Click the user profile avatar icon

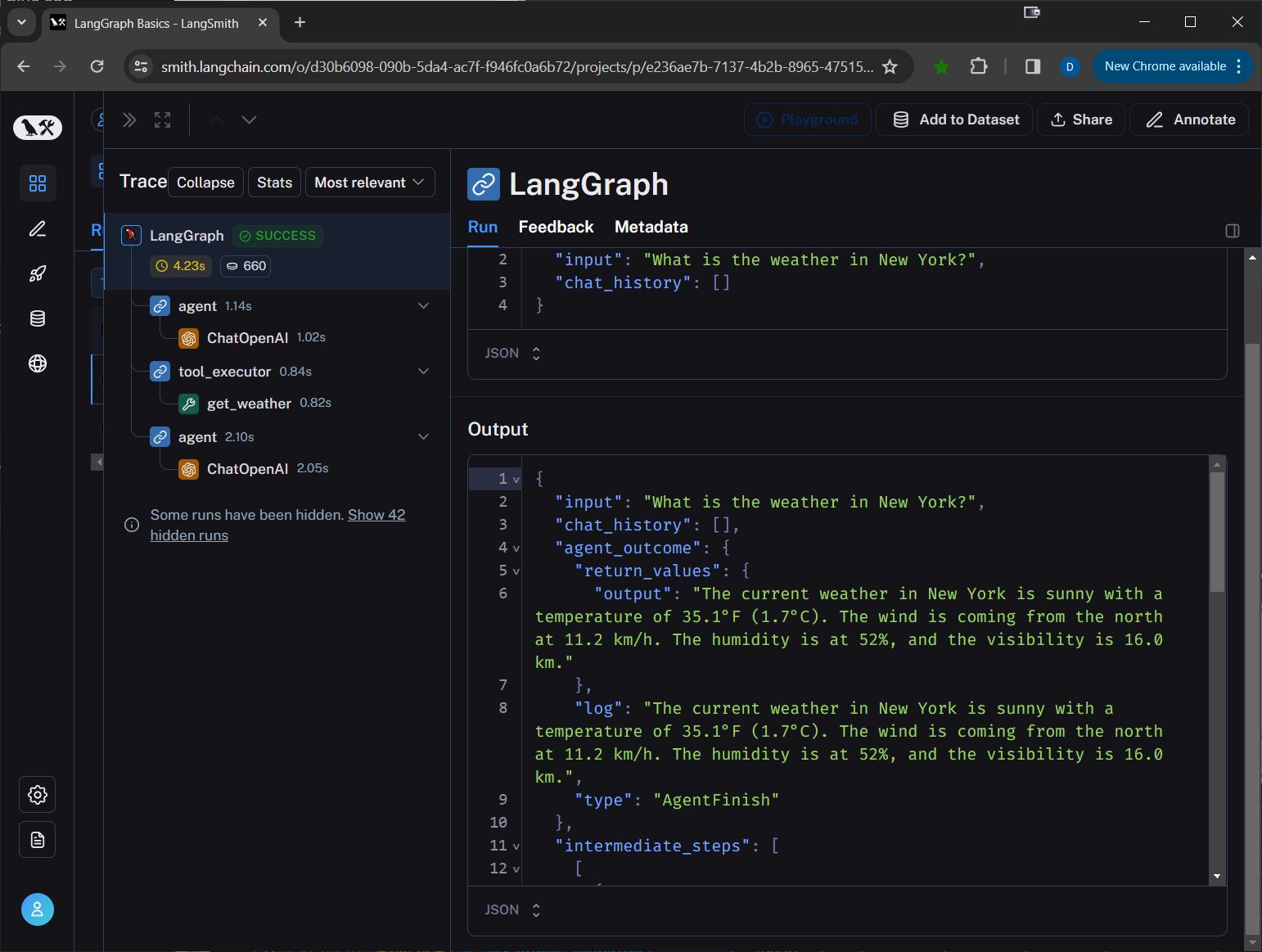click(38, 909)
